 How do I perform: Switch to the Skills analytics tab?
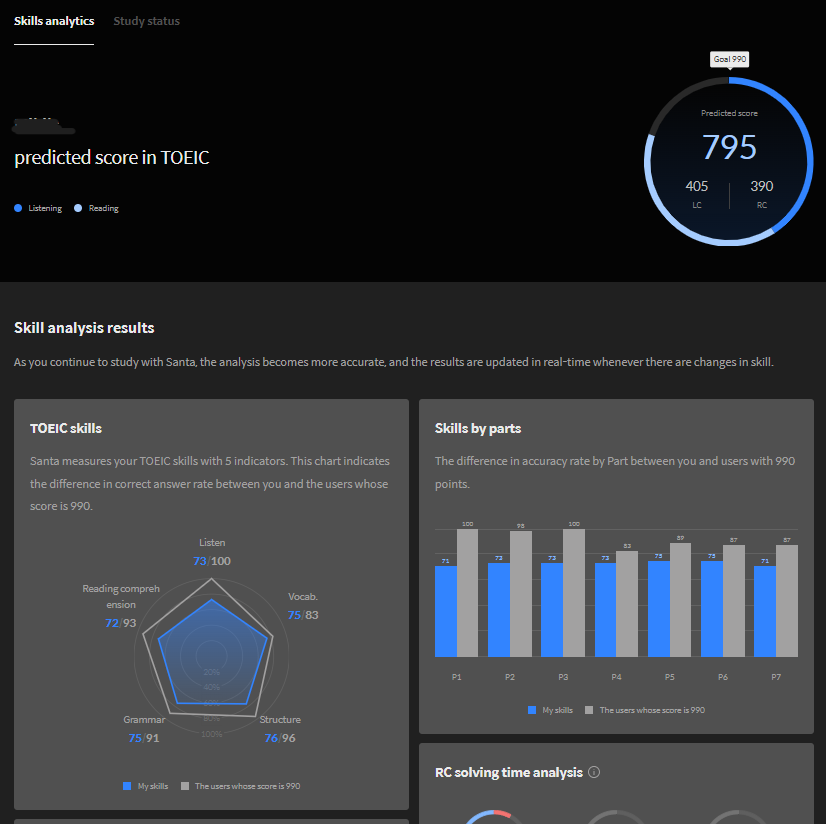(x=54, y=21)
